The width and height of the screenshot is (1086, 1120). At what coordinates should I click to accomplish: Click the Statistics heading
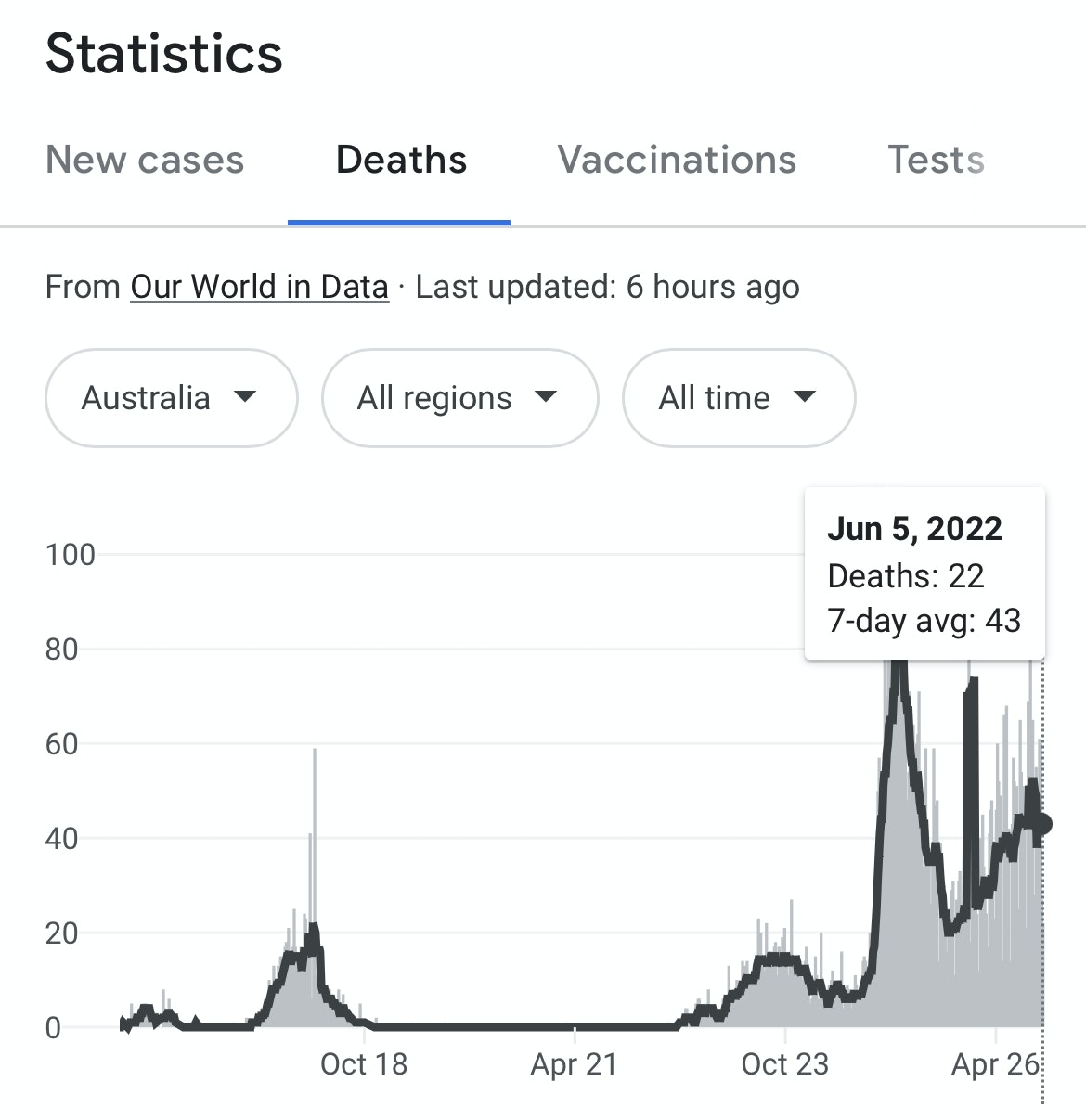[164, 53]
